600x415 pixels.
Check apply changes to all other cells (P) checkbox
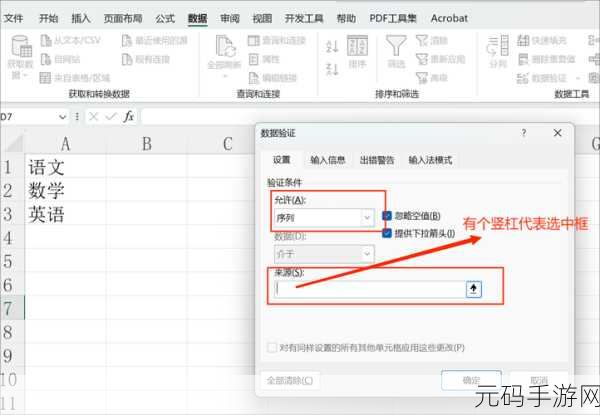(x=272, y=348)
